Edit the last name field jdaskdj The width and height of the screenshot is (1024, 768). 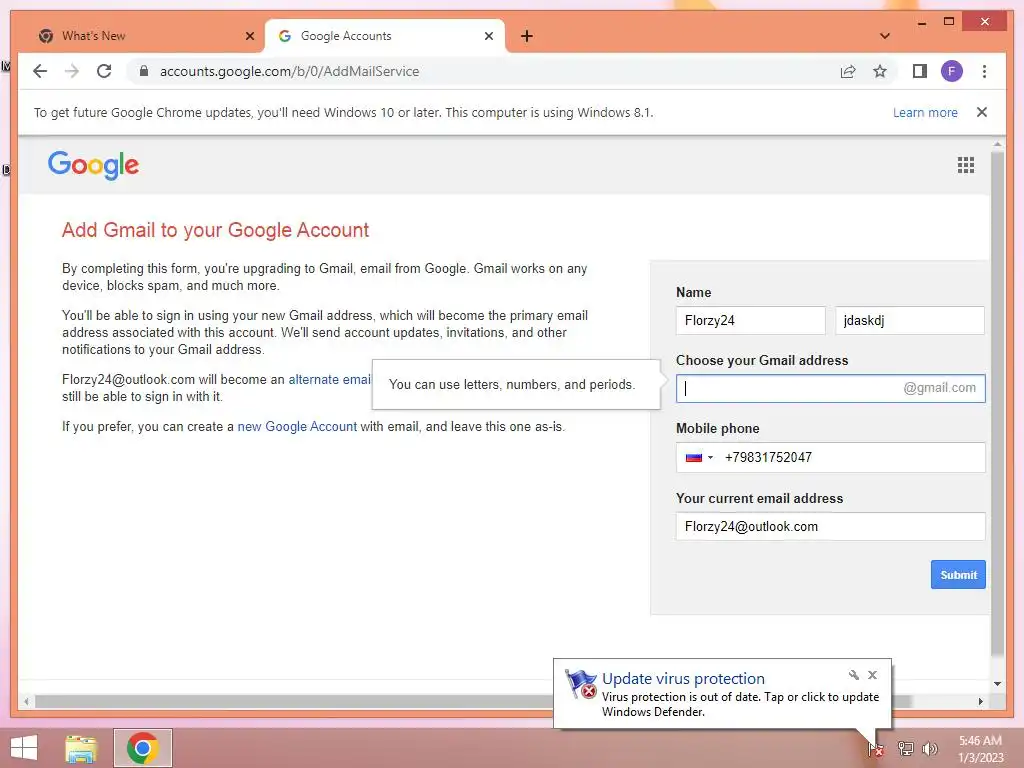point(909,321)
